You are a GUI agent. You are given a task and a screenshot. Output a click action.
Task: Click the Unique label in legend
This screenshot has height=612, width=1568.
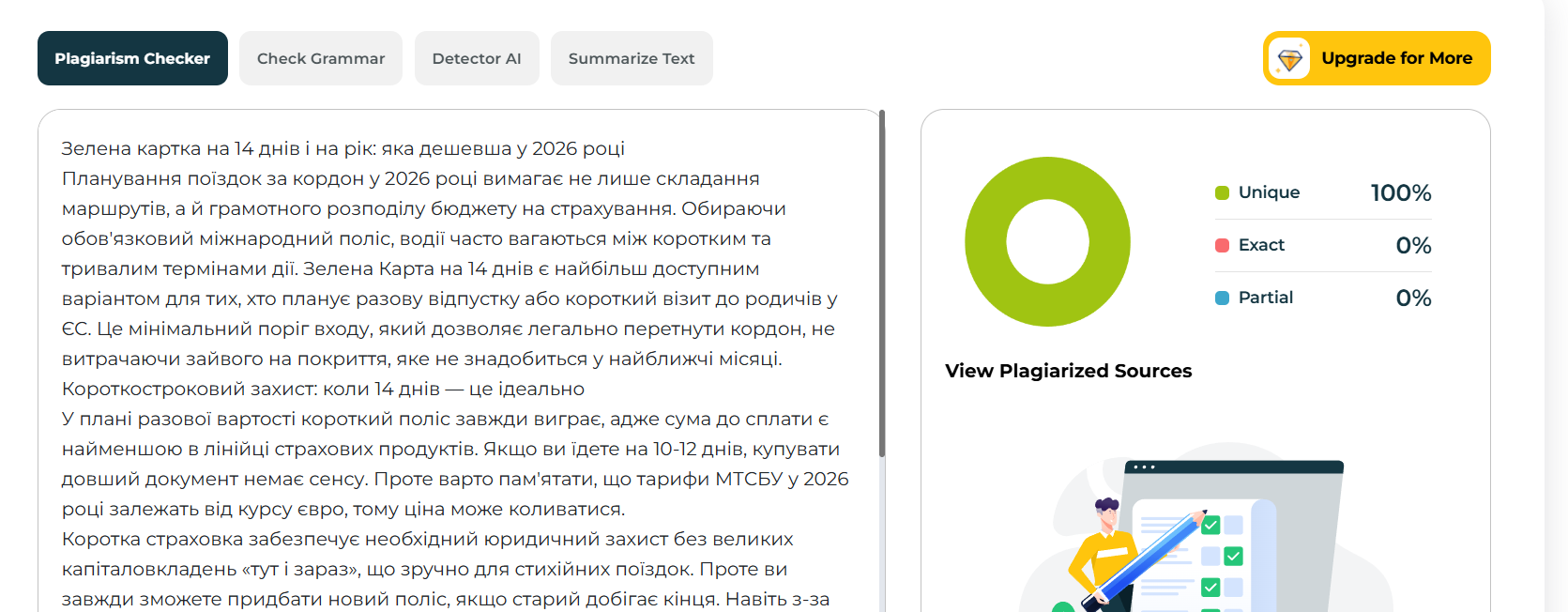1269,192
